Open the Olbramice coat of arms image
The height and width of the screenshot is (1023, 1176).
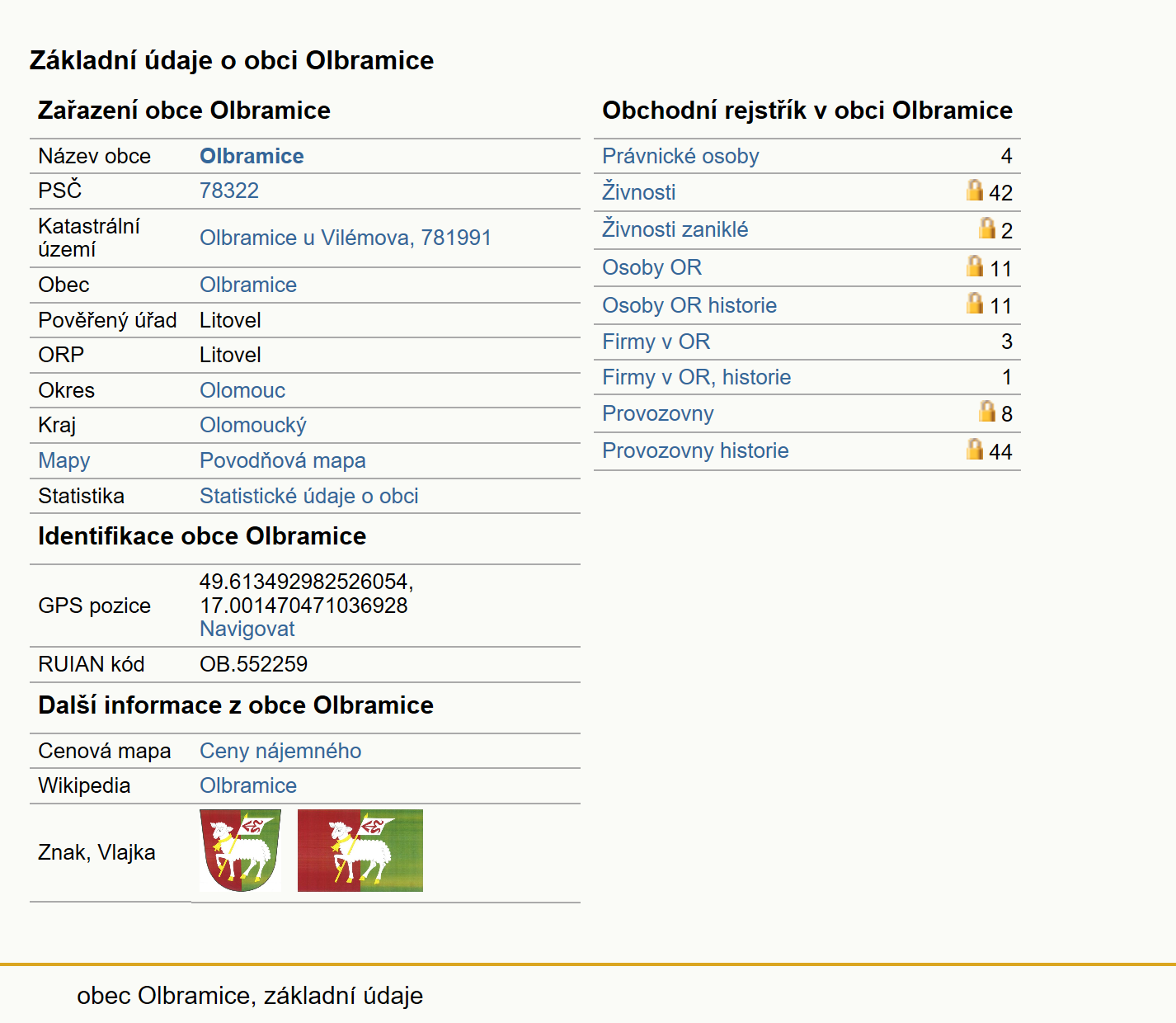(x=240, y=851)
